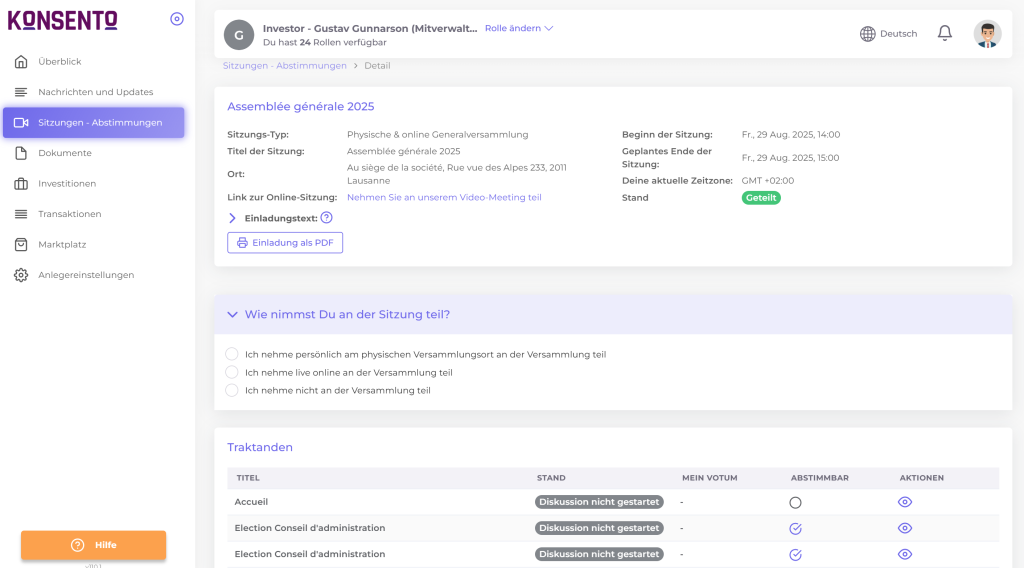Expand the Einladungstext chevron

pyautogui.click(x=232, y=218)
